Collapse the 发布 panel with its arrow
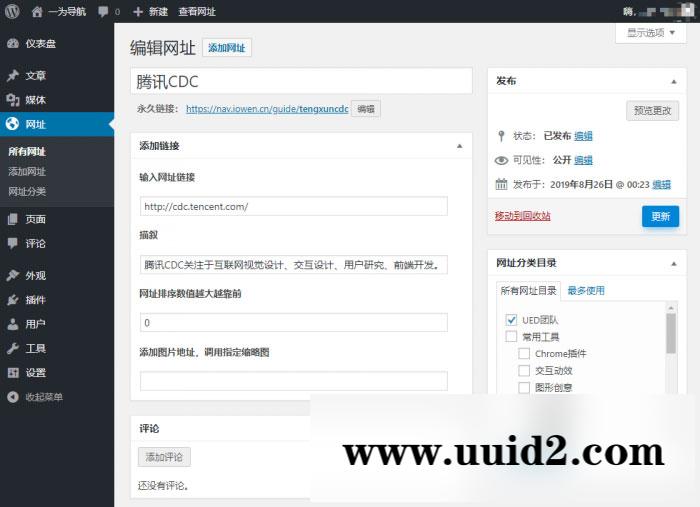This screenshot has width=700, height=507. [674, 82]
